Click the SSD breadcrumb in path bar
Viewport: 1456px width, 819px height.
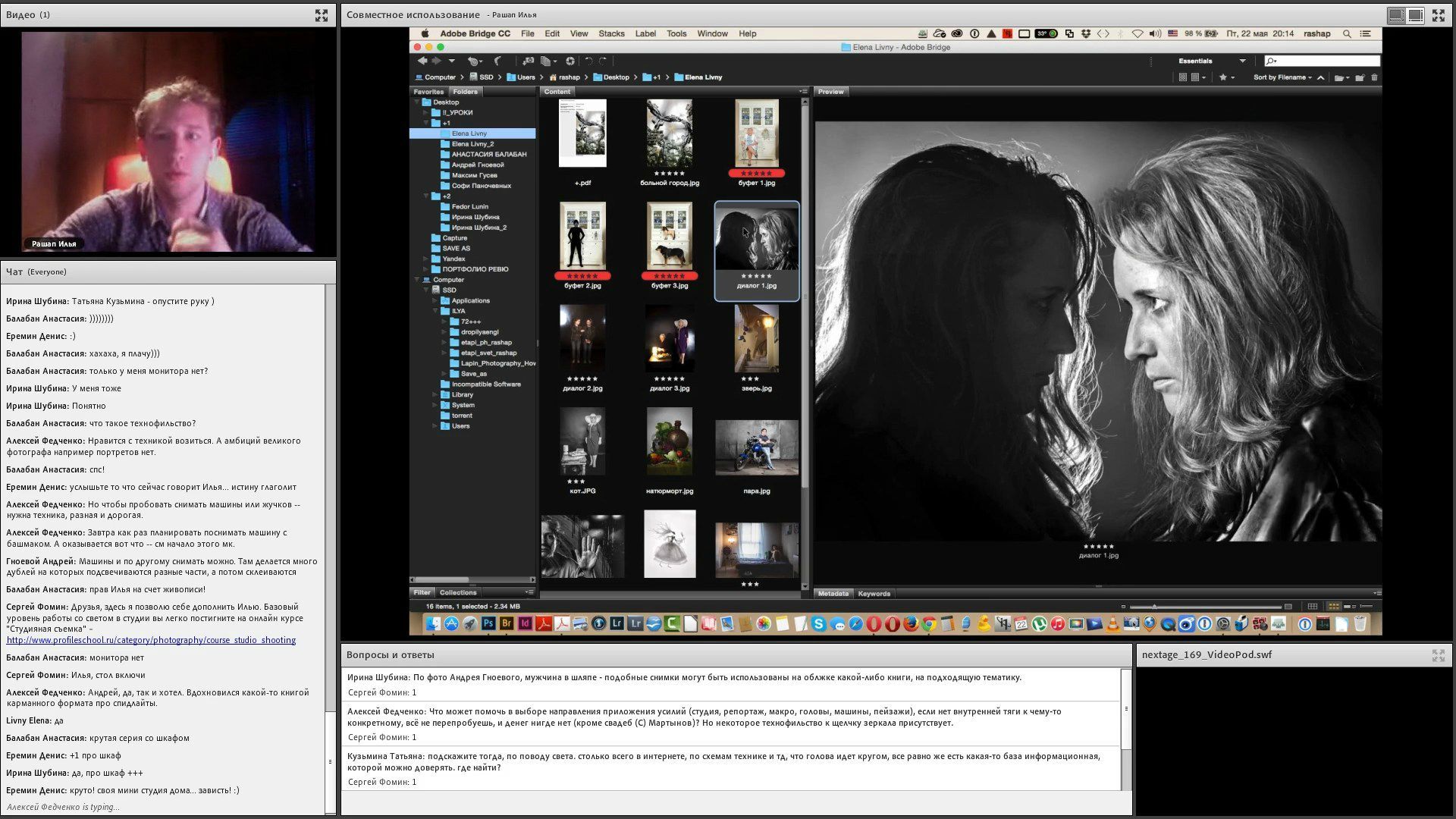(482, 77)
